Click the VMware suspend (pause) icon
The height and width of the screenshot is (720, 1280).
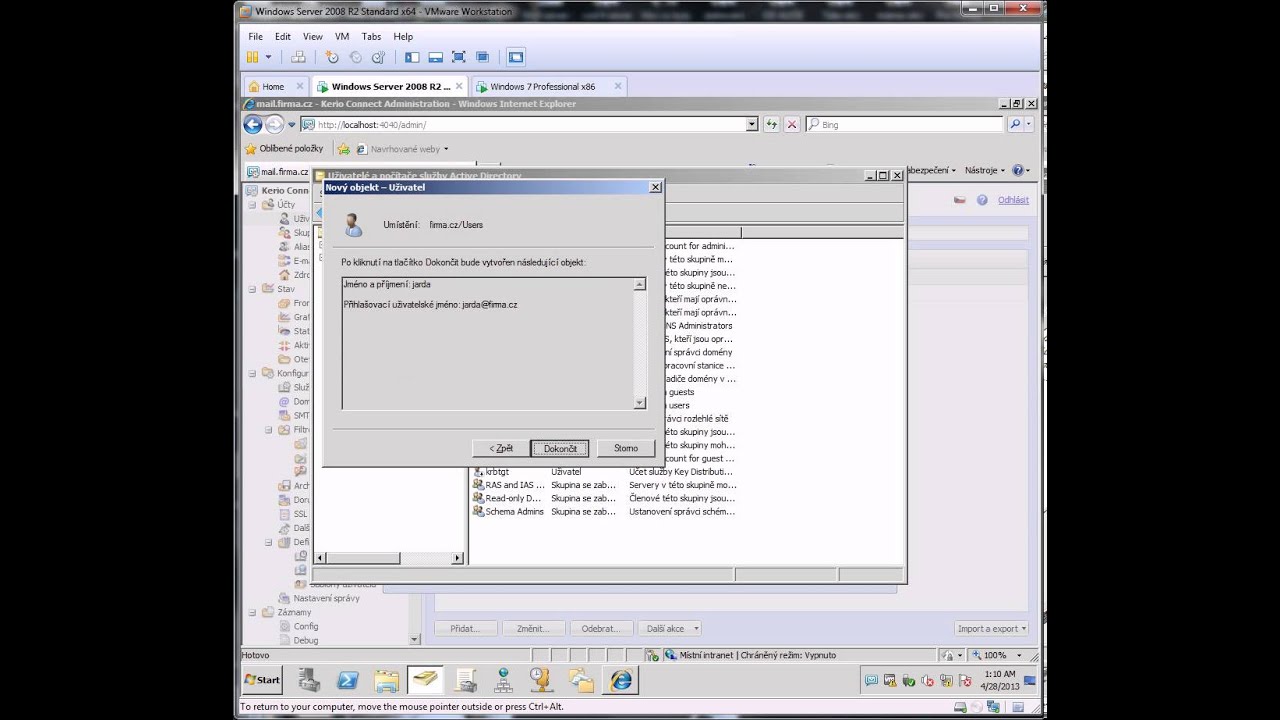pos(253,57)
